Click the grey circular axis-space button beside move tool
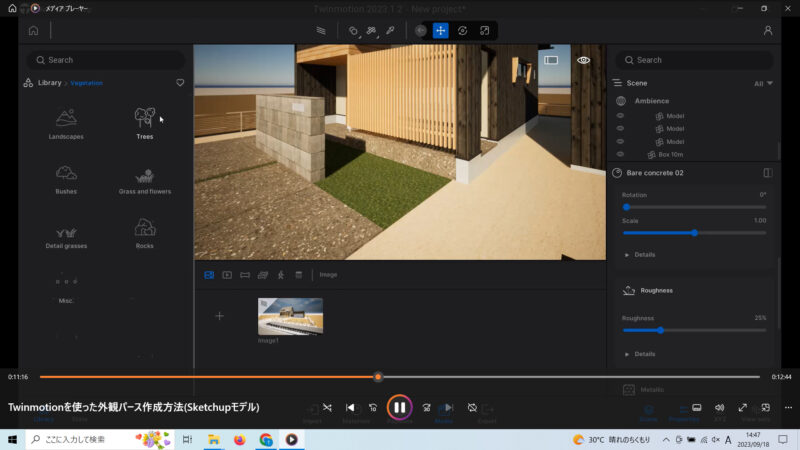The width and height of the screenshot is (800, 450). point(420,31)
